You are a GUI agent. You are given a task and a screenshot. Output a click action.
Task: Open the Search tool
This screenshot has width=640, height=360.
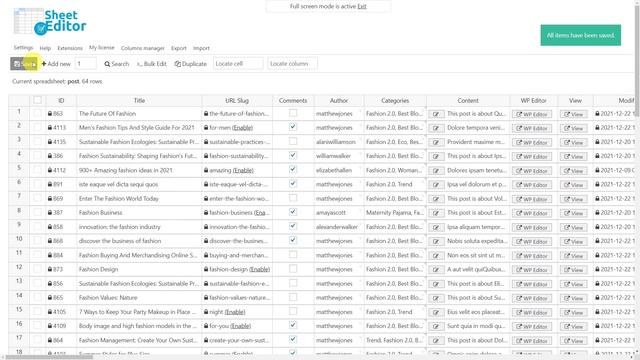point(116,64)
